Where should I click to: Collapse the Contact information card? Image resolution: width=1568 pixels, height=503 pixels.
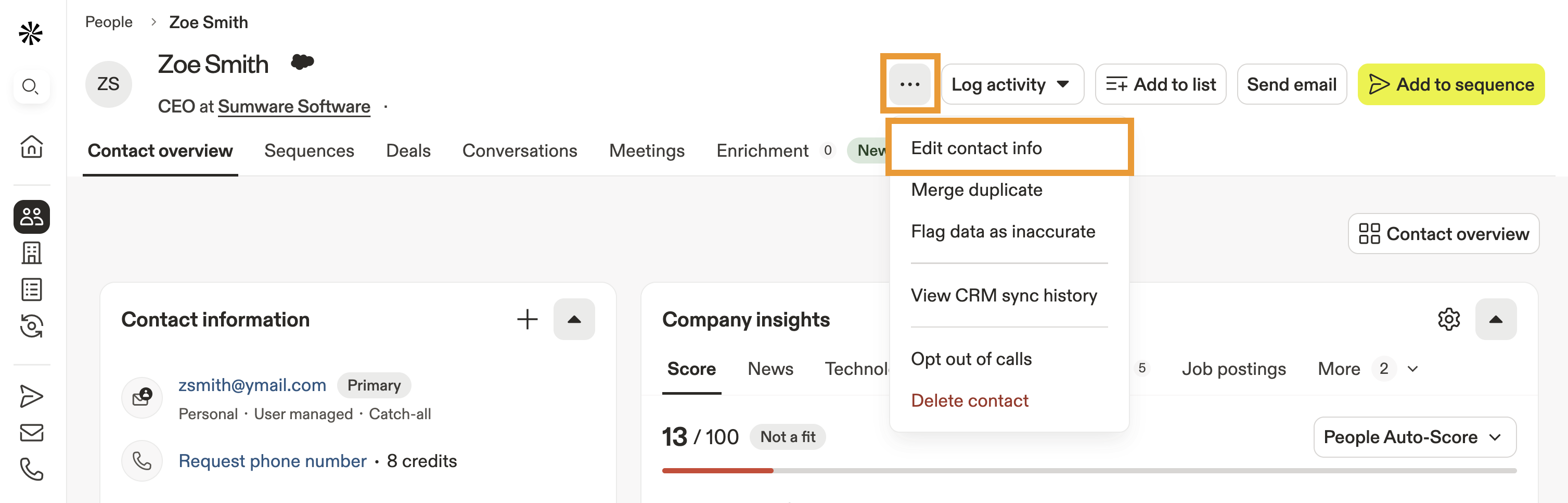point(574,319)
